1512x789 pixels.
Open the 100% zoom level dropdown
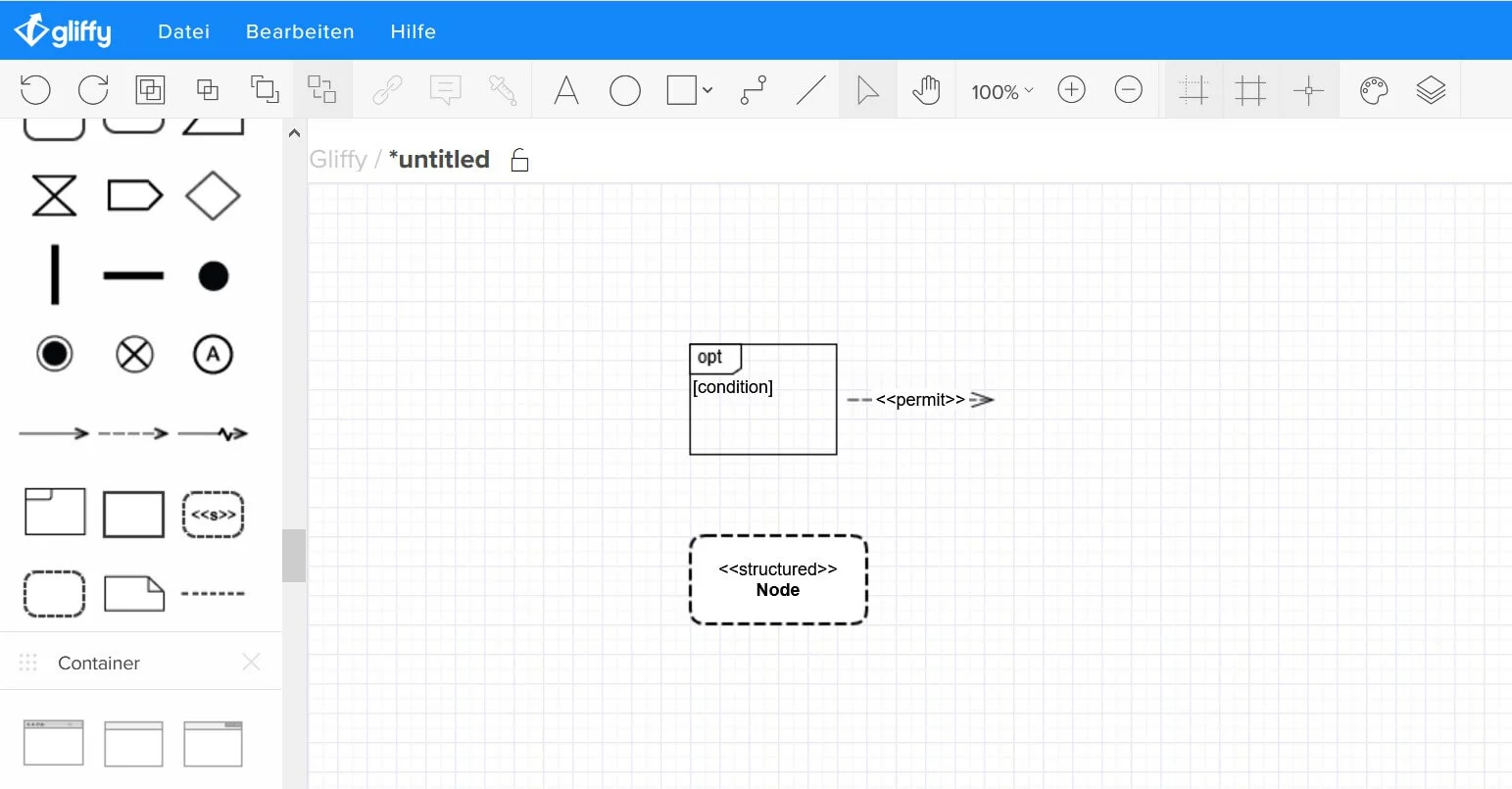[1001, 91]
